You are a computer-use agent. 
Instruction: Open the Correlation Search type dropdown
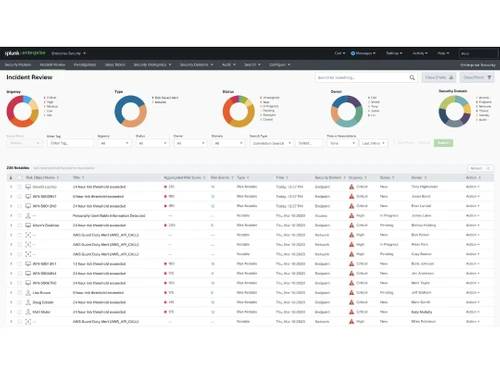coord(272,143)
